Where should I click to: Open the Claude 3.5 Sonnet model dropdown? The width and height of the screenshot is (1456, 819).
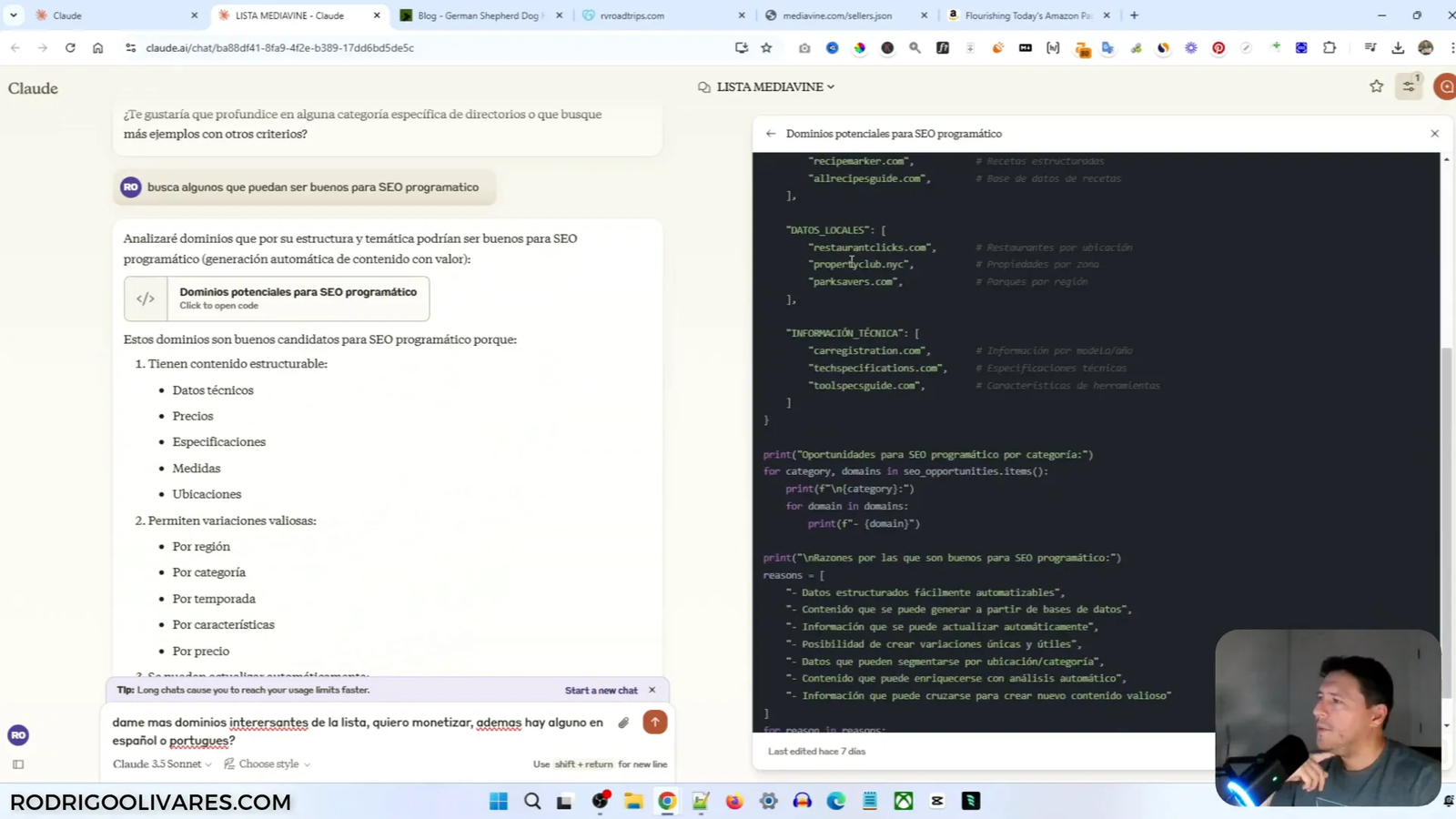162,764
